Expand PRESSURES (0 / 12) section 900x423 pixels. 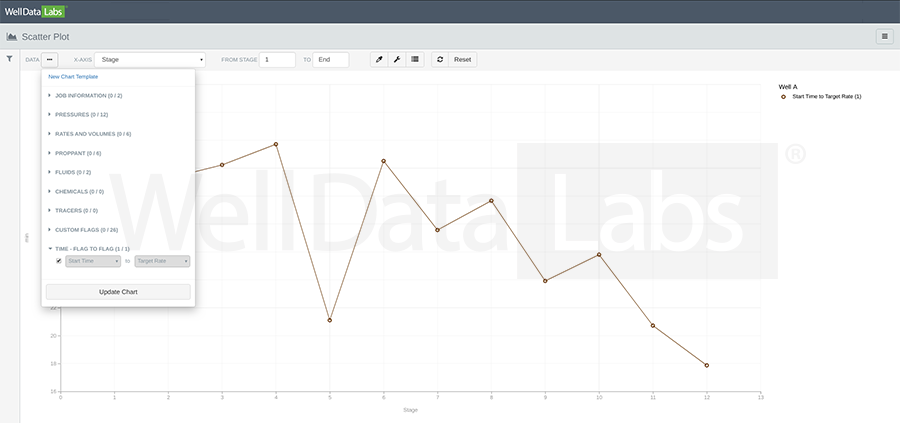78,115
